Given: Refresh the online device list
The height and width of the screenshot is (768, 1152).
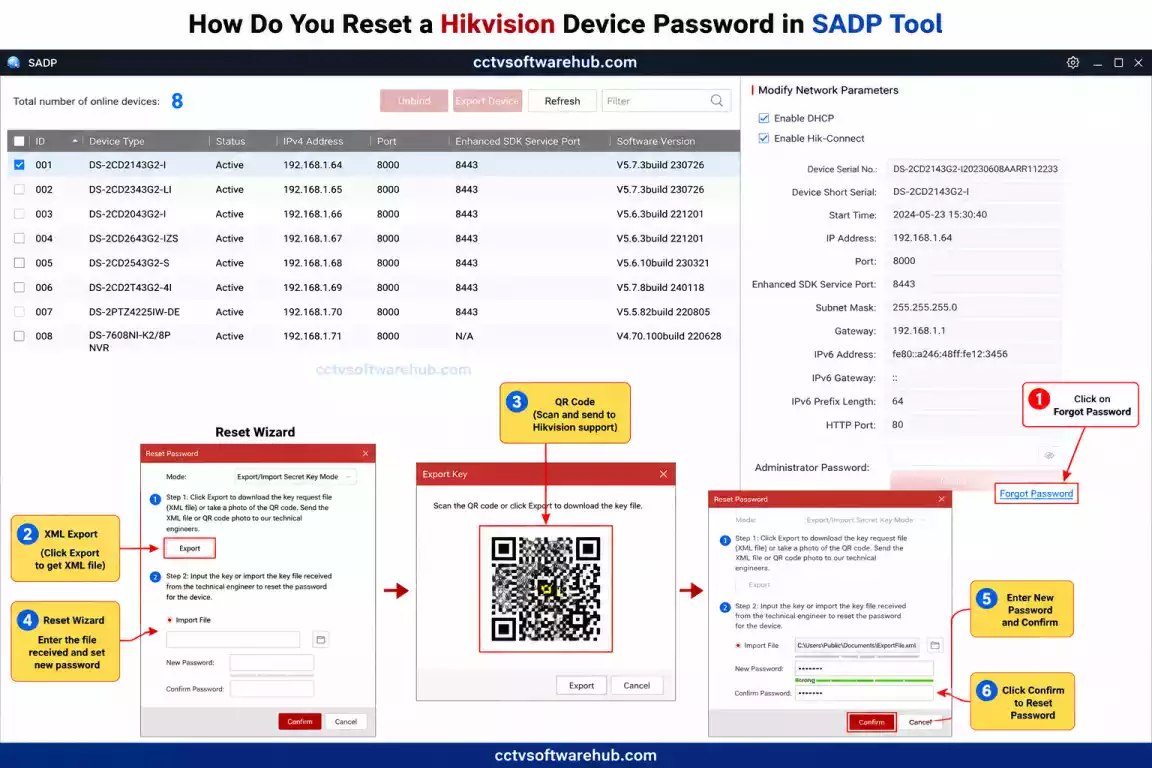Looking at the screenshot, I should coord(562,101).
